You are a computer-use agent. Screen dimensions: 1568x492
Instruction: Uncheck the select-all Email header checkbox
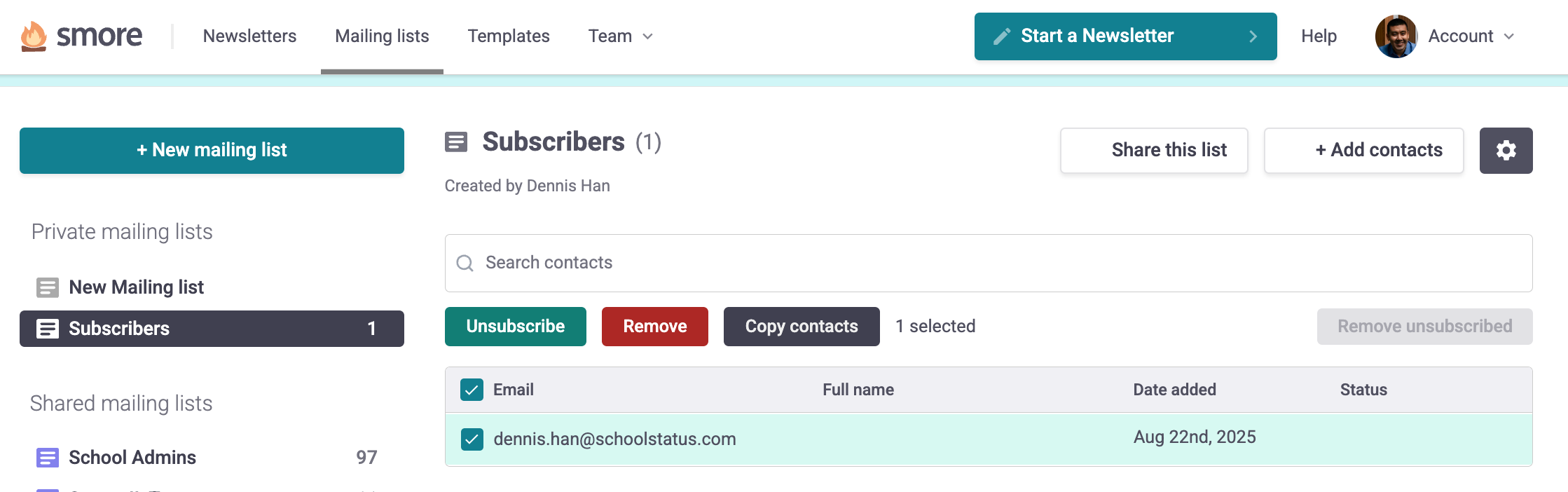coord(472,390)
